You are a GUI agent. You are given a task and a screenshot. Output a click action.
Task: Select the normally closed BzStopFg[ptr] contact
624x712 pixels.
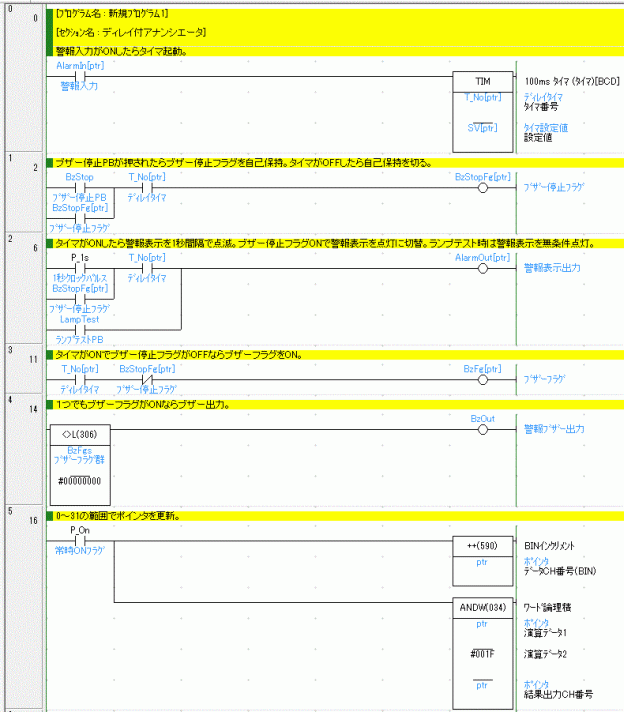tap(147, 380)
